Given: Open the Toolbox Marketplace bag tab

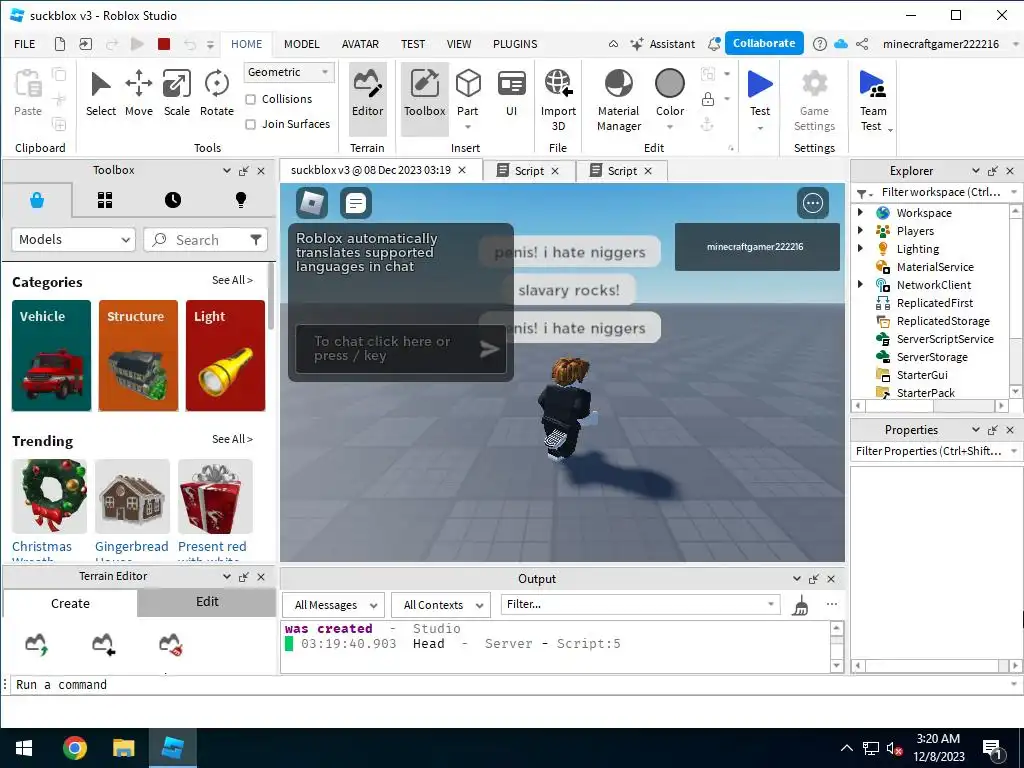Looking at the screenshot, I should [37, 200].
